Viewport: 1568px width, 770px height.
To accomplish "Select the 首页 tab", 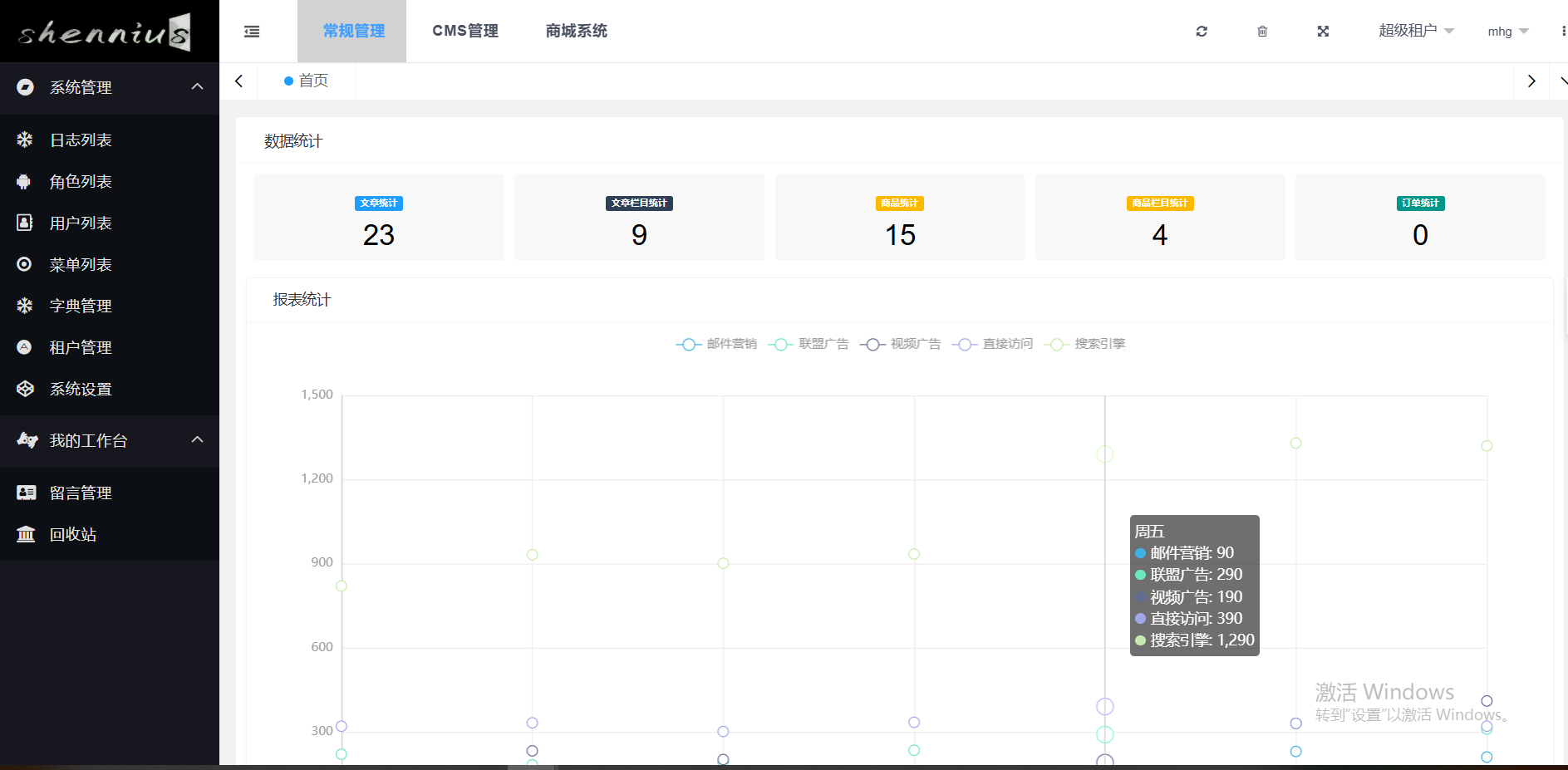I will [307, 81].
